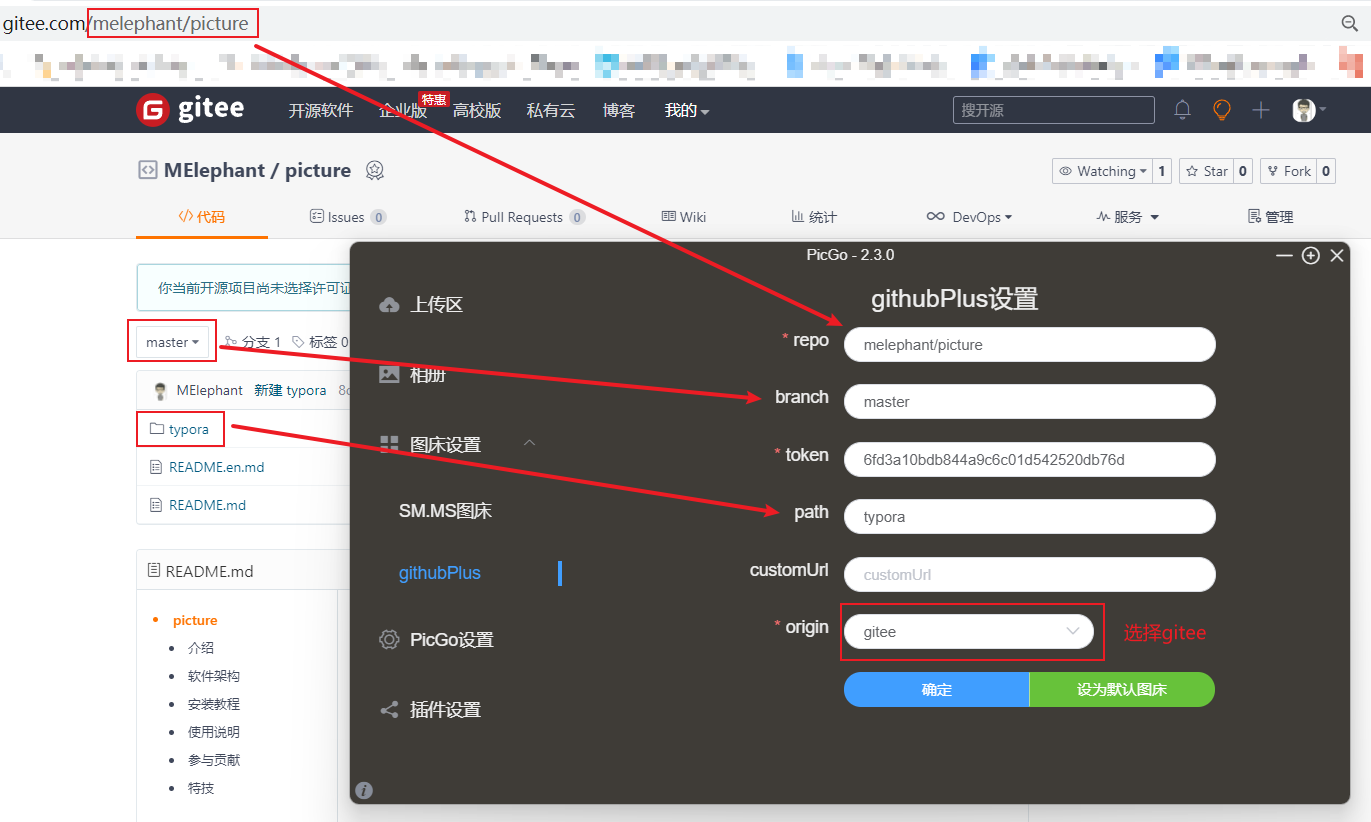Select SM.MS图床 in PicGo sidebar
This screenshot has width=1371, height=822.
445,511
